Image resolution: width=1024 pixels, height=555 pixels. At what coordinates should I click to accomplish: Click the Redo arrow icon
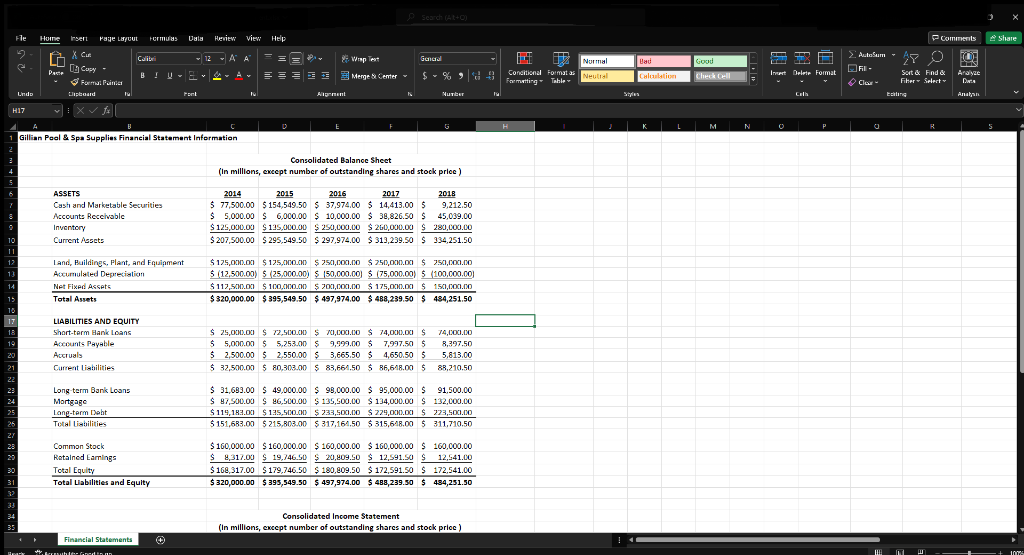point(21,68)
